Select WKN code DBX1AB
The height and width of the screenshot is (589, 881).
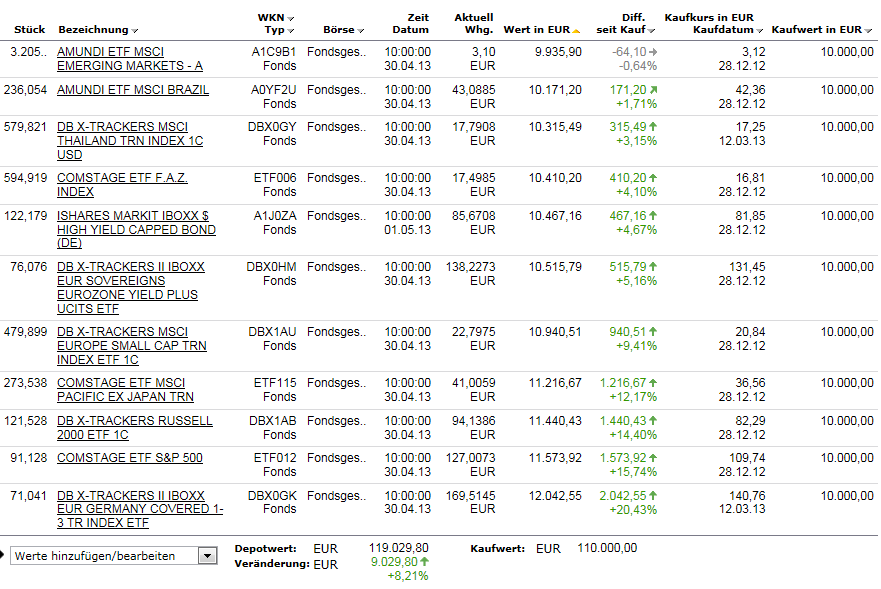click(273, 420)
